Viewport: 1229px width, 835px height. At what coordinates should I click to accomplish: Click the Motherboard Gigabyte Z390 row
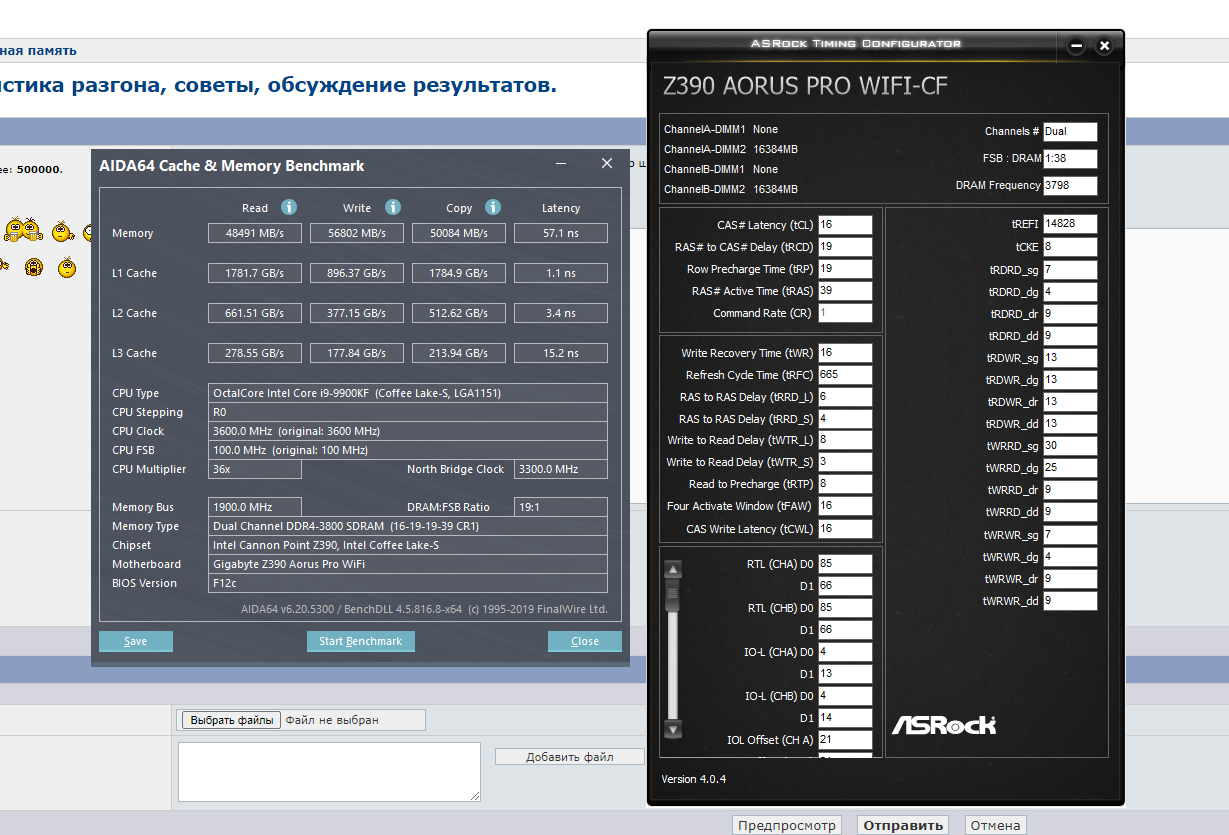coord(408,564)
